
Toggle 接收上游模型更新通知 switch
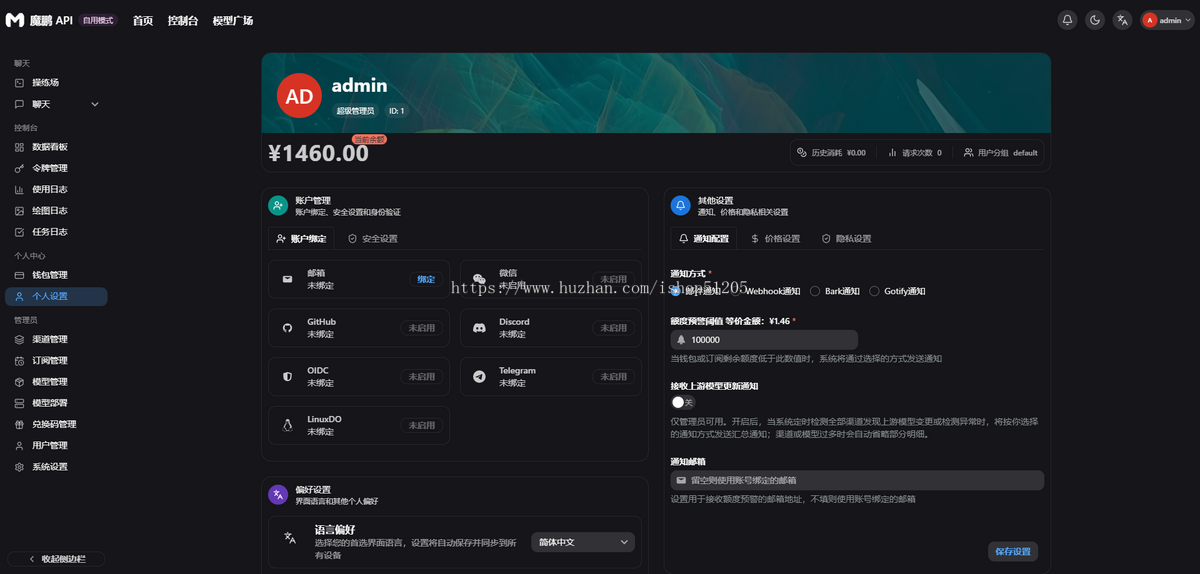click(x=683, y=402)
